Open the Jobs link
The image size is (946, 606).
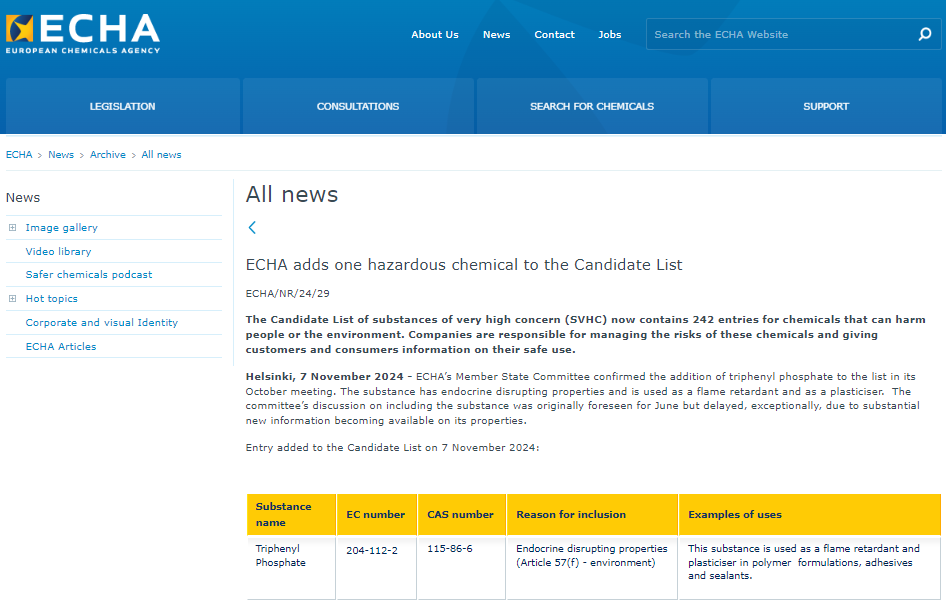point(609,34)
